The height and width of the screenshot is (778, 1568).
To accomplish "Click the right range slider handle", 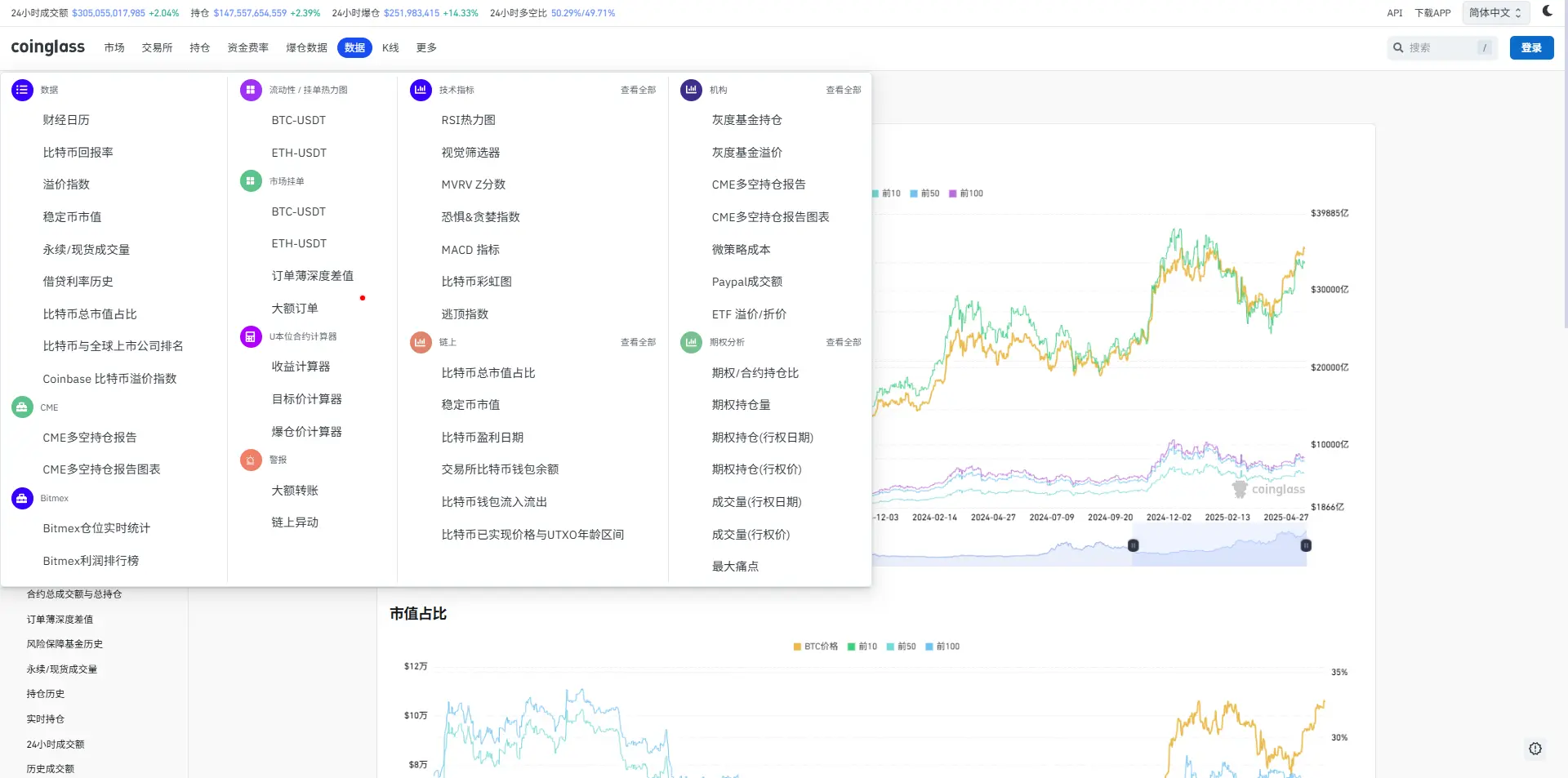I will tap(1306, 545).
